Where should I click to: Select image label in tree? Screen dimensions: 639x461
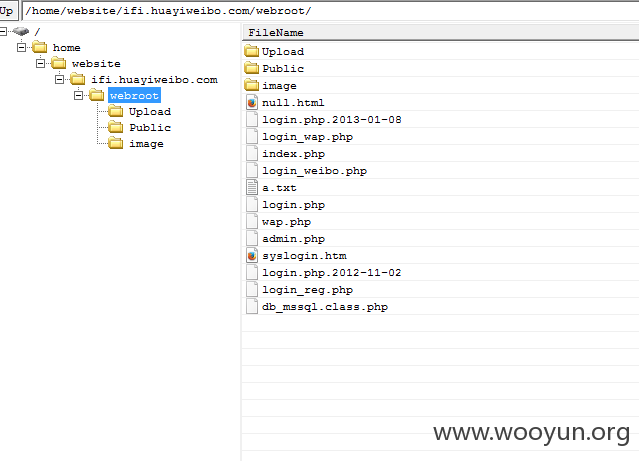coord(146,143)
